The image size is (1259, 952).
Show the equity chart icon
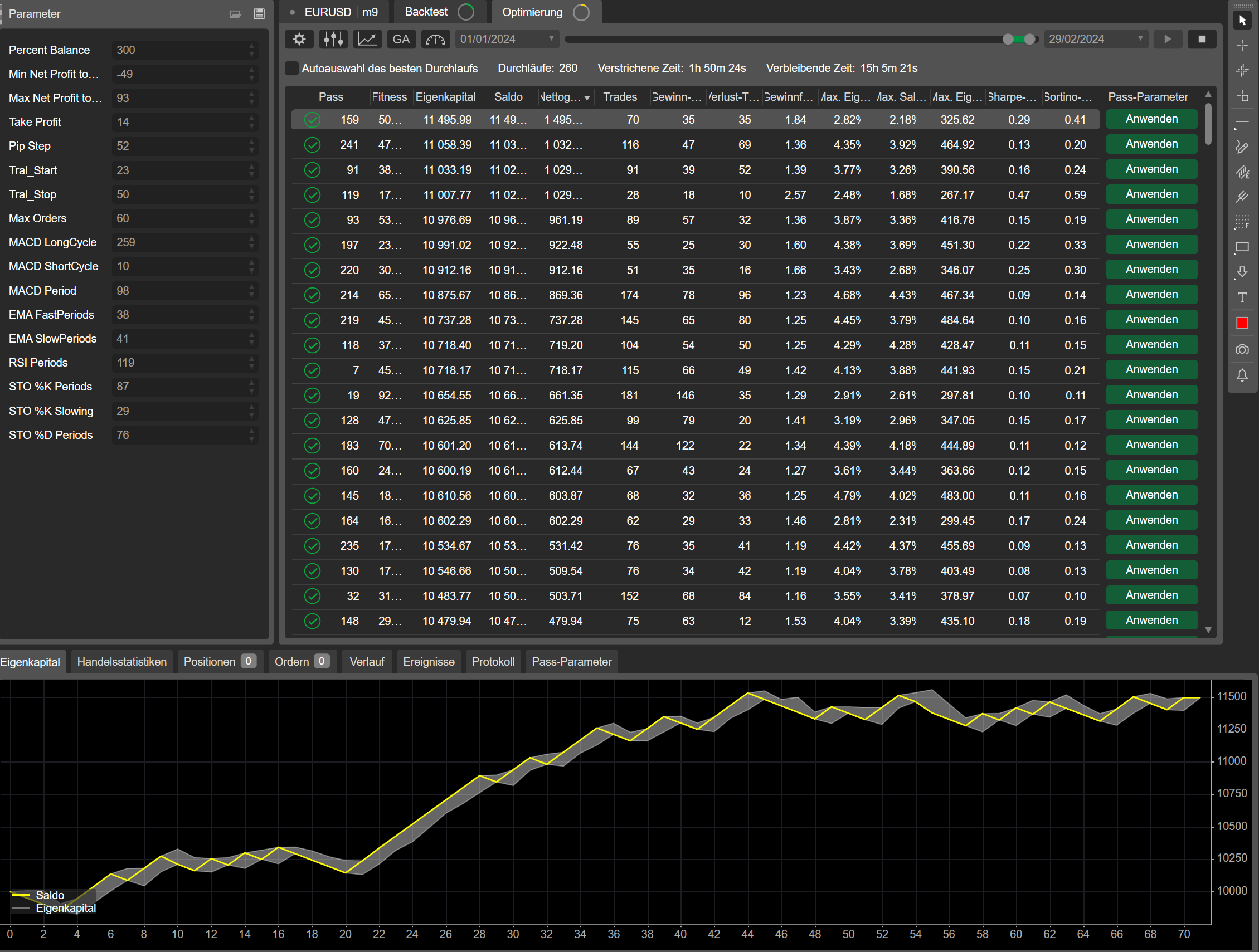(367, 39)
